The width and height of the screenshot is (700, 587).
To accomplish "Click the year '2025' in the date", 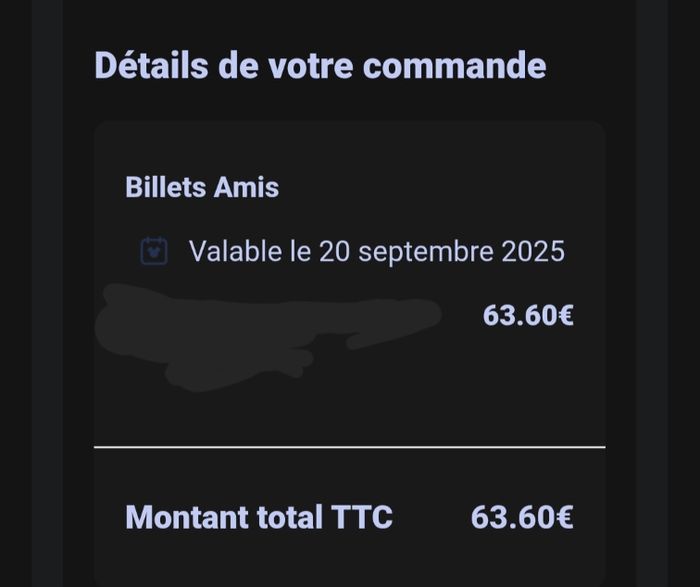I will [533, 251].
